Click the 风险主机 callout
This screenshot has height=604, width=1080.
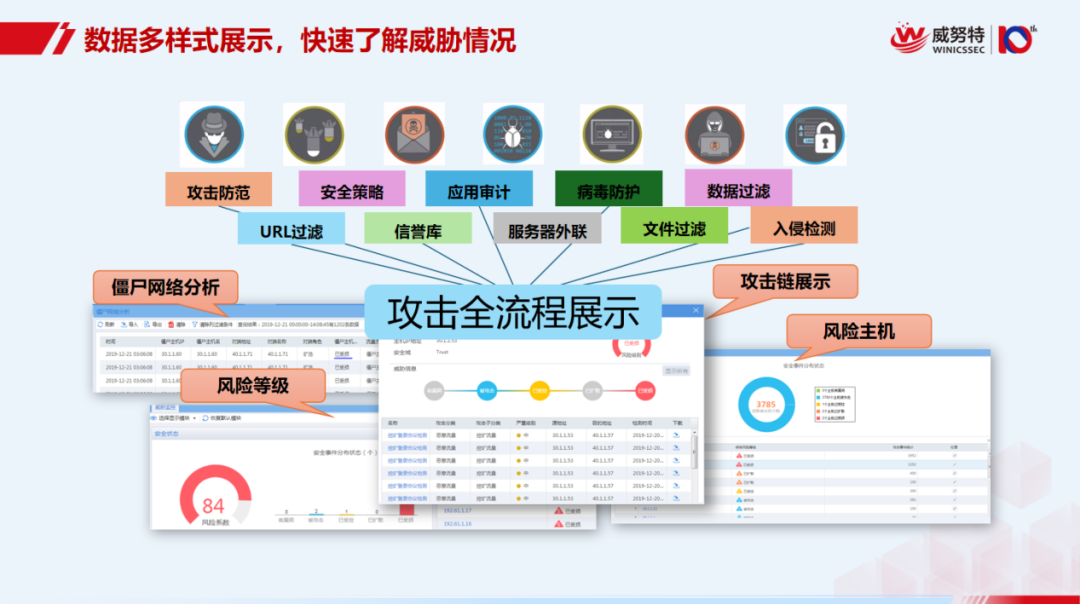click(x=859, y=331)
